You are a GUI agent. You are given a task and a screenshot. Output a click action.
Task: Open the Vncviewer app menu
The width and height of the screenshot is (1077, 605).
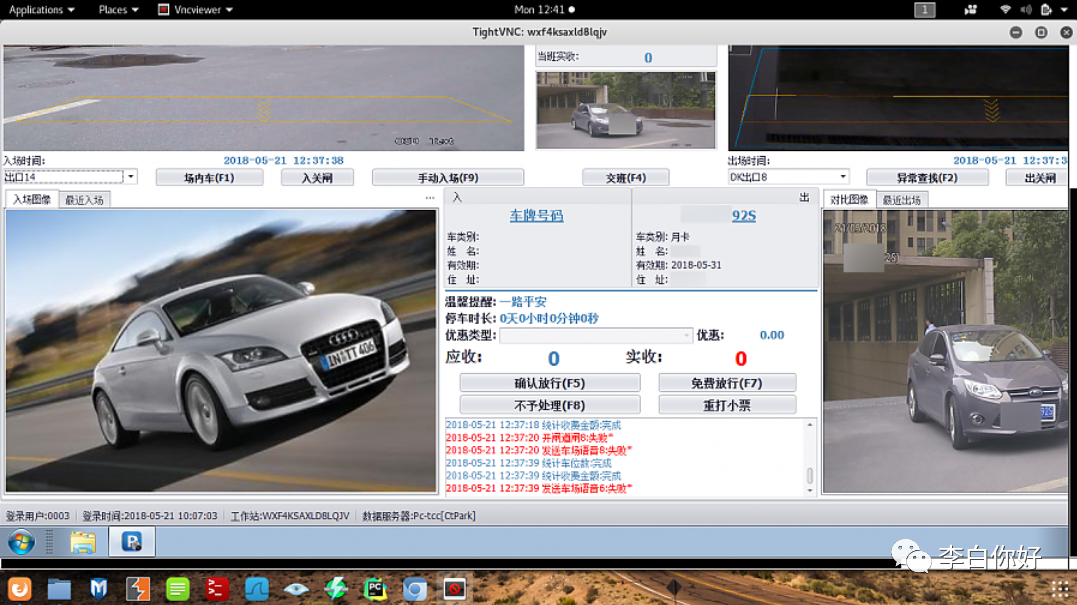196,10
